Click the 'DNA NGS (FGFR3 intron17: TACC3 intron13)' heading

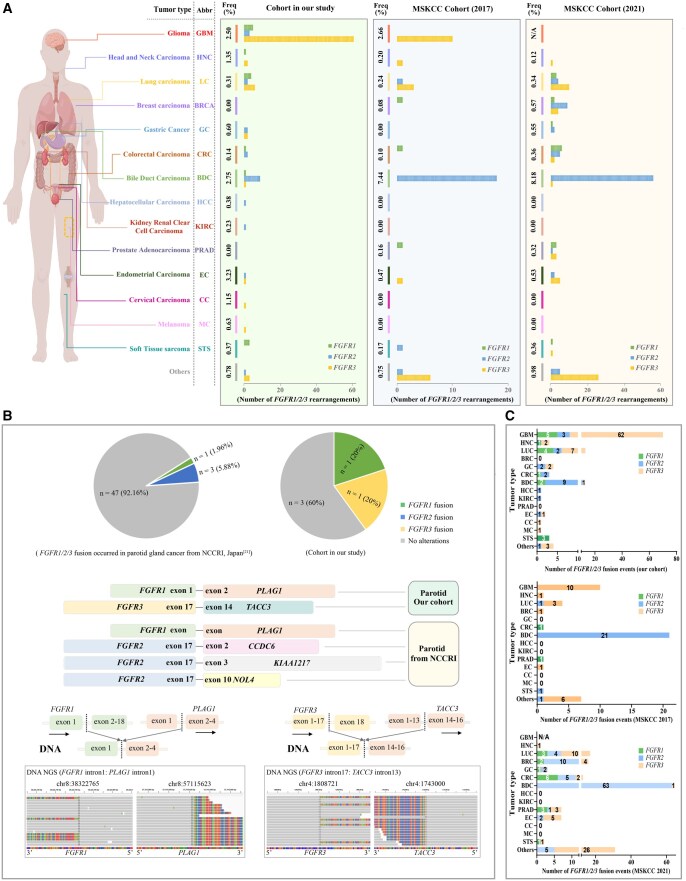(334, 773)
